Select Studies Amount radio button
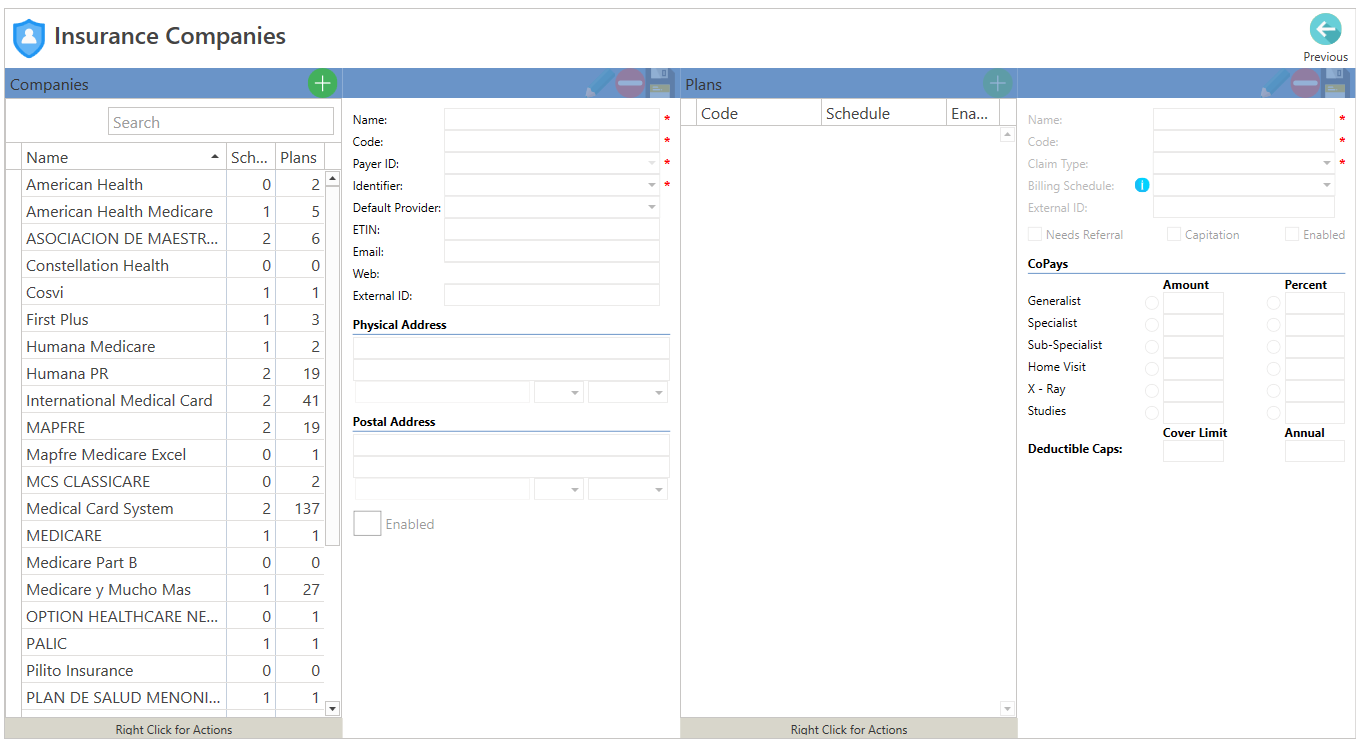 coord(1152,412)
